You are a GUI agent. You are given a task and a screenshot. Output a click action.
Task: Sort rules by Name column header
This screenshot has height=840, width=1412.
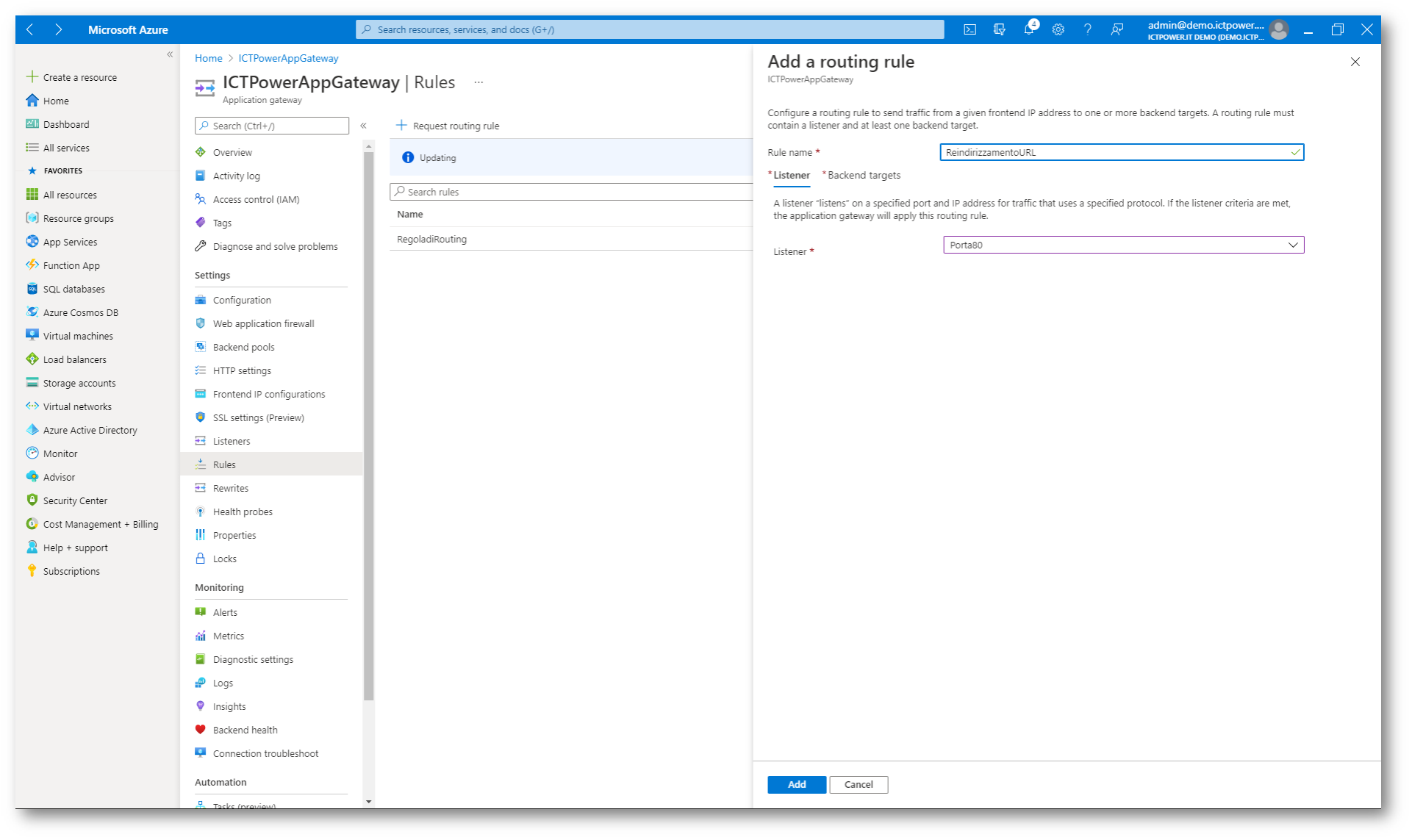409,214
